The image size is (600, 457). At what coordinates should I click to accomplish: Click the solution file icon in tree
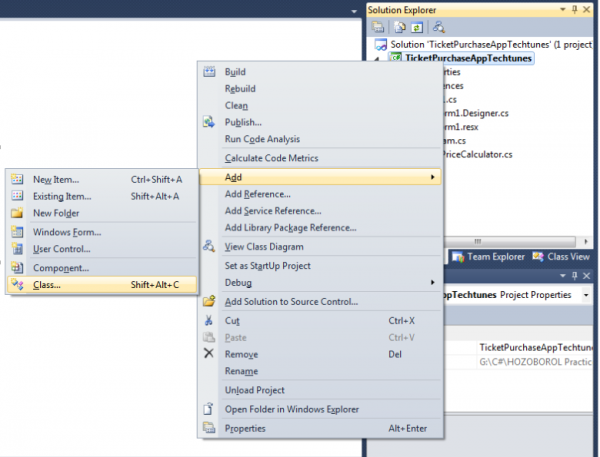(381, 45)
